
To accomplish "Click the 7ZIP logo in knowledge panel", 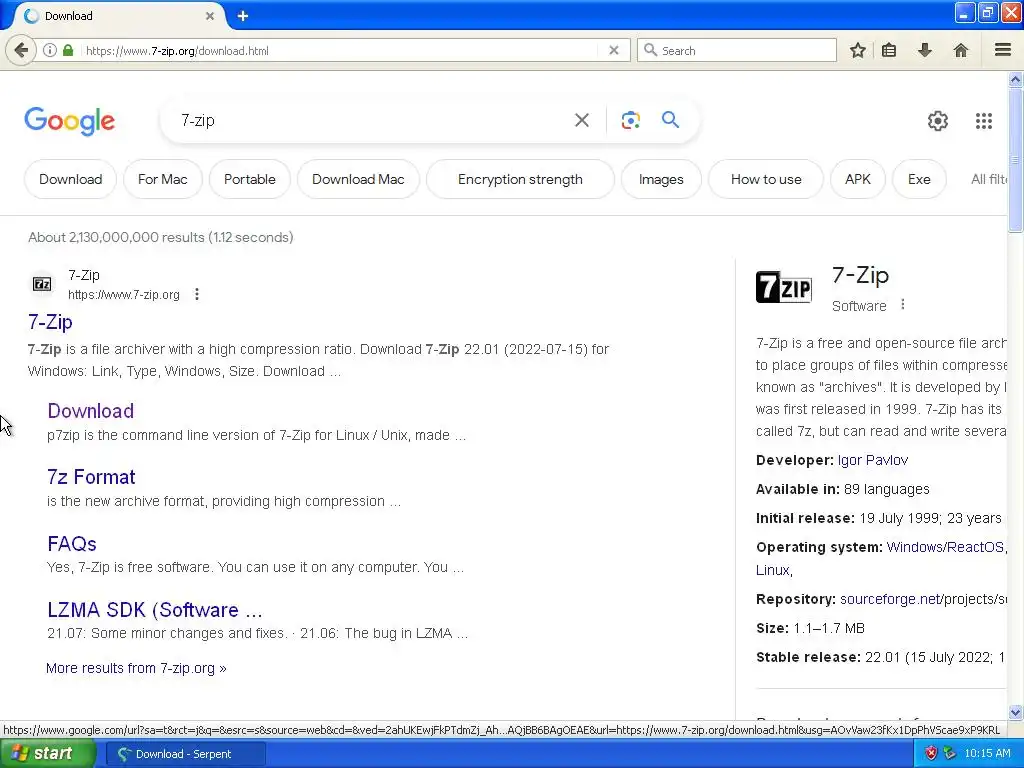I will click(784, 287).
